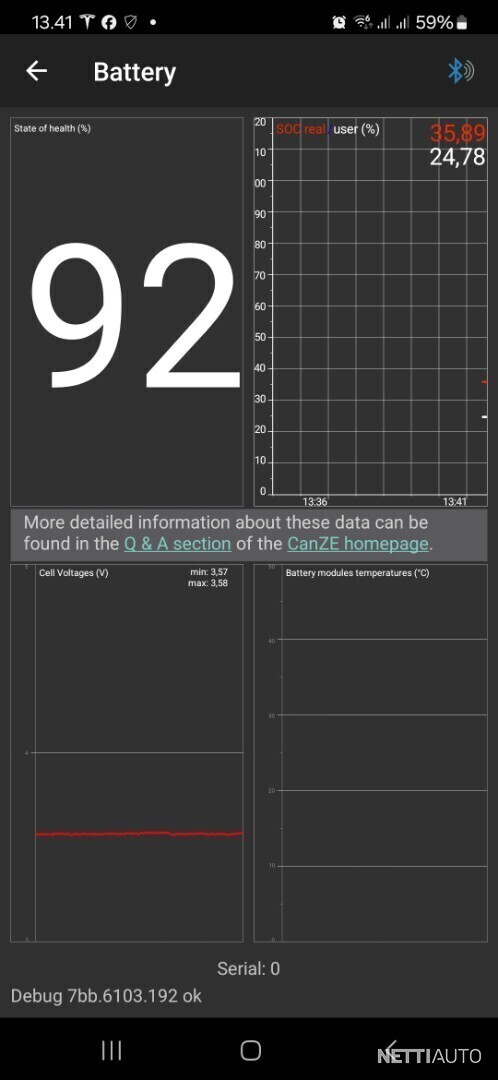Image resolution: width=498 pixels, height=1080 pixels.
Task: Tap the alarm icon in status bar
Action: click(x=339, y=23)
